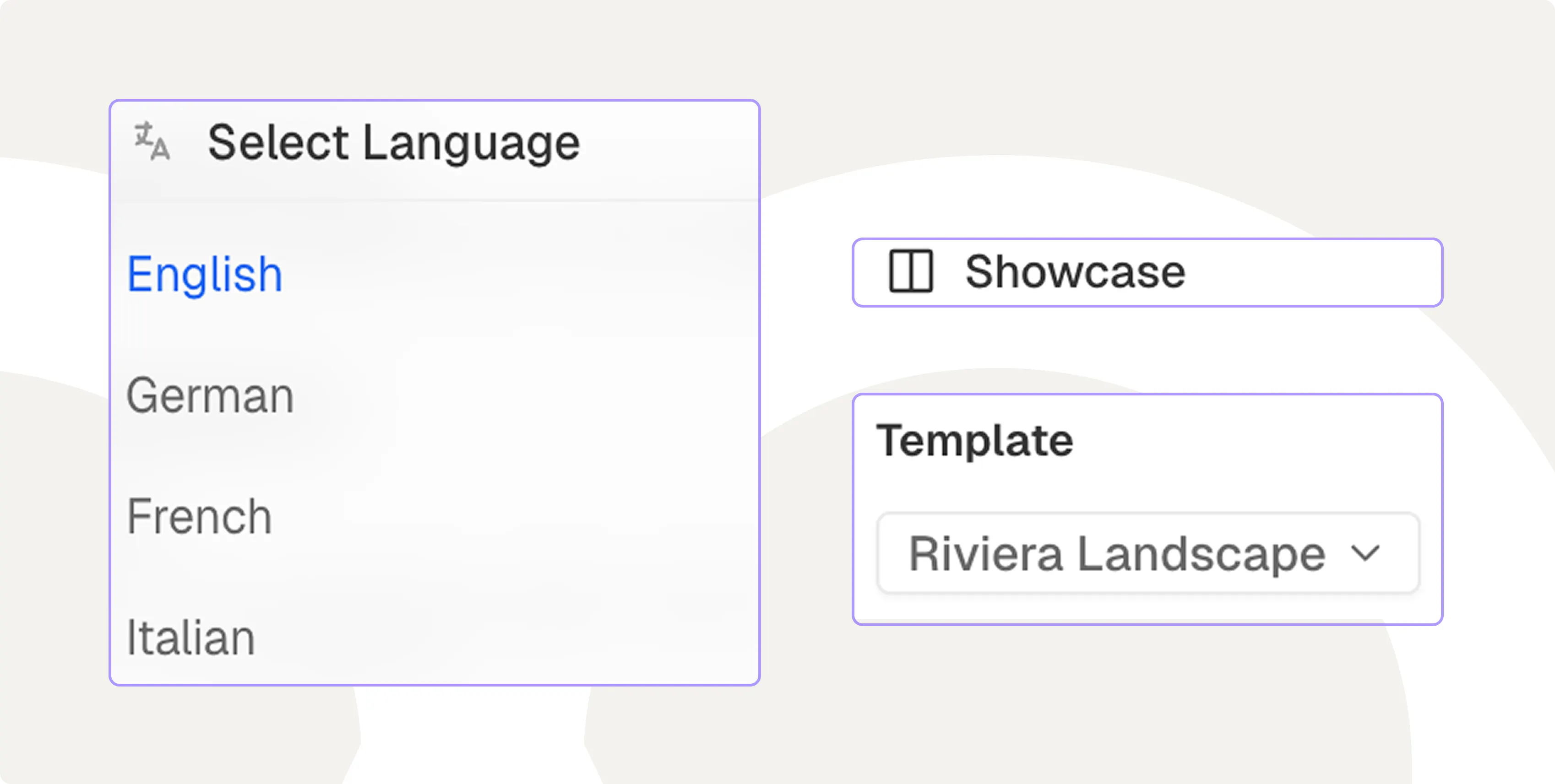Click the Select Language header text

[x=394, y=142]
